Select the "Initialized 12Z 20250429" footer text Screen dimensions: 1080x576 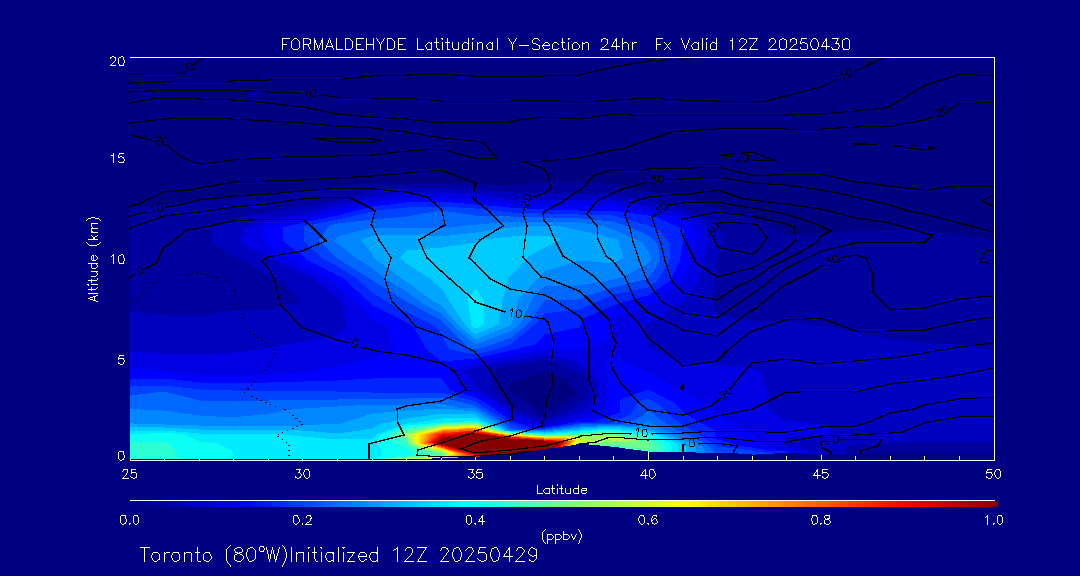tap(411, 555)
